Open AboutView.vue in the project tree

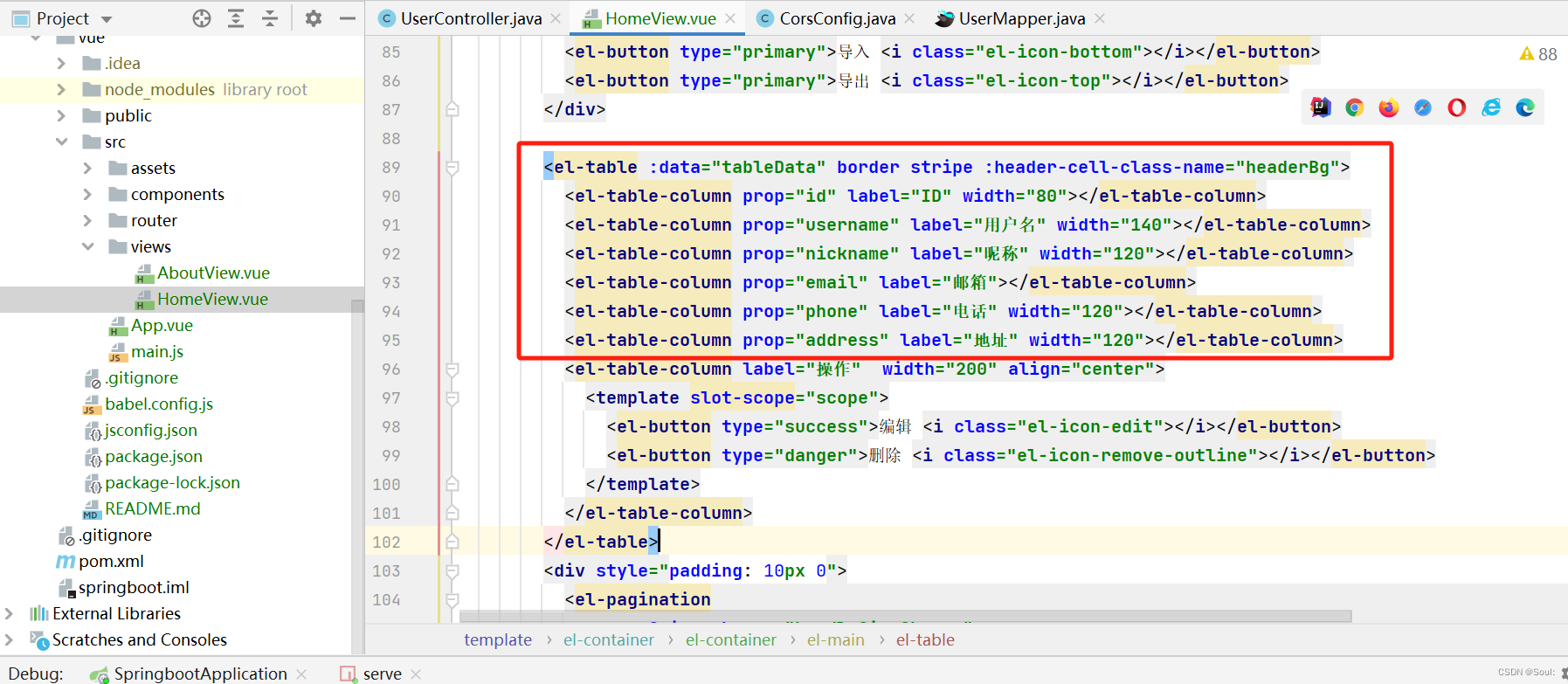[x=213, y=273]
